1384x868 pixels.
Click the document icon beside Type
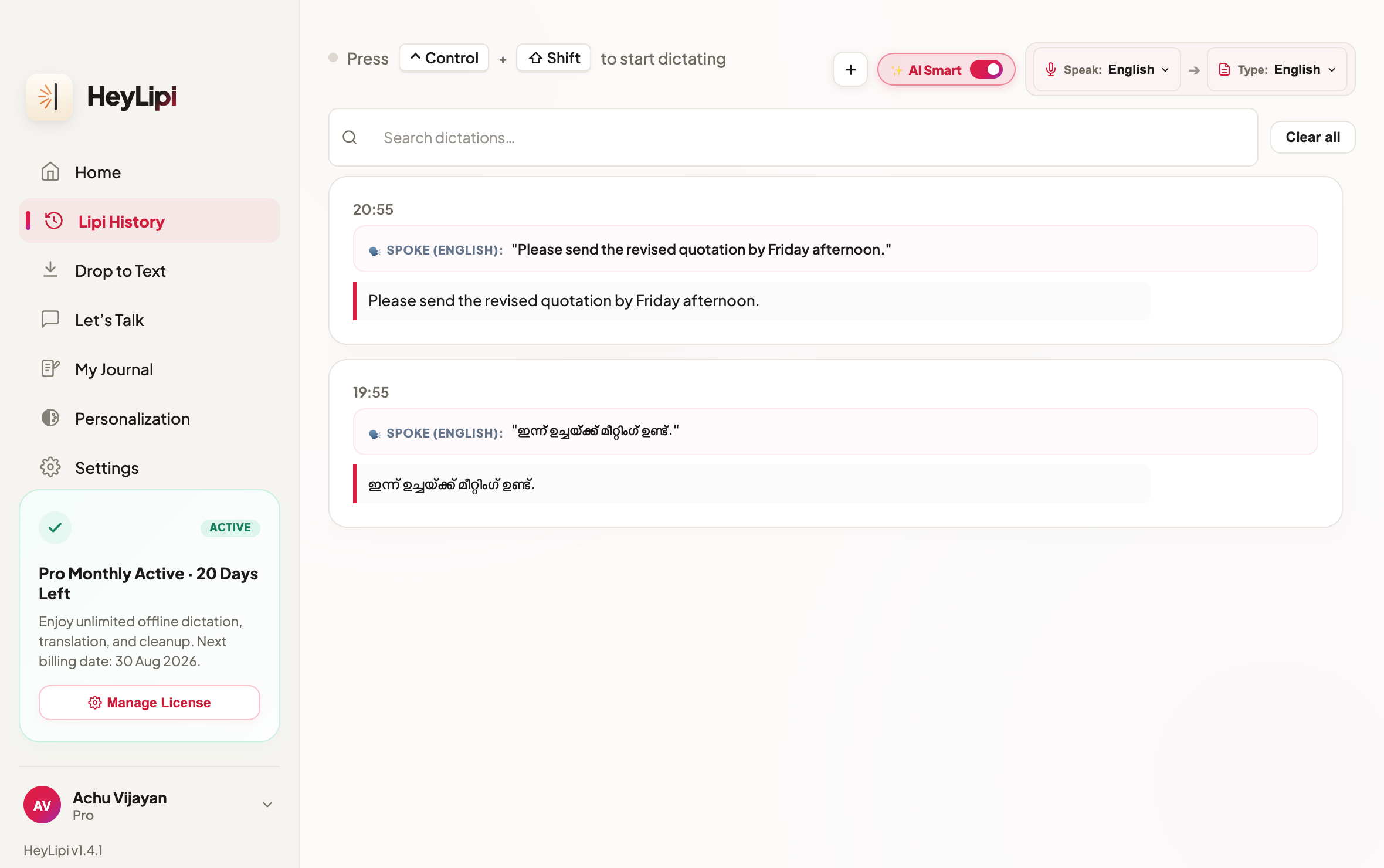[1224, 70]
